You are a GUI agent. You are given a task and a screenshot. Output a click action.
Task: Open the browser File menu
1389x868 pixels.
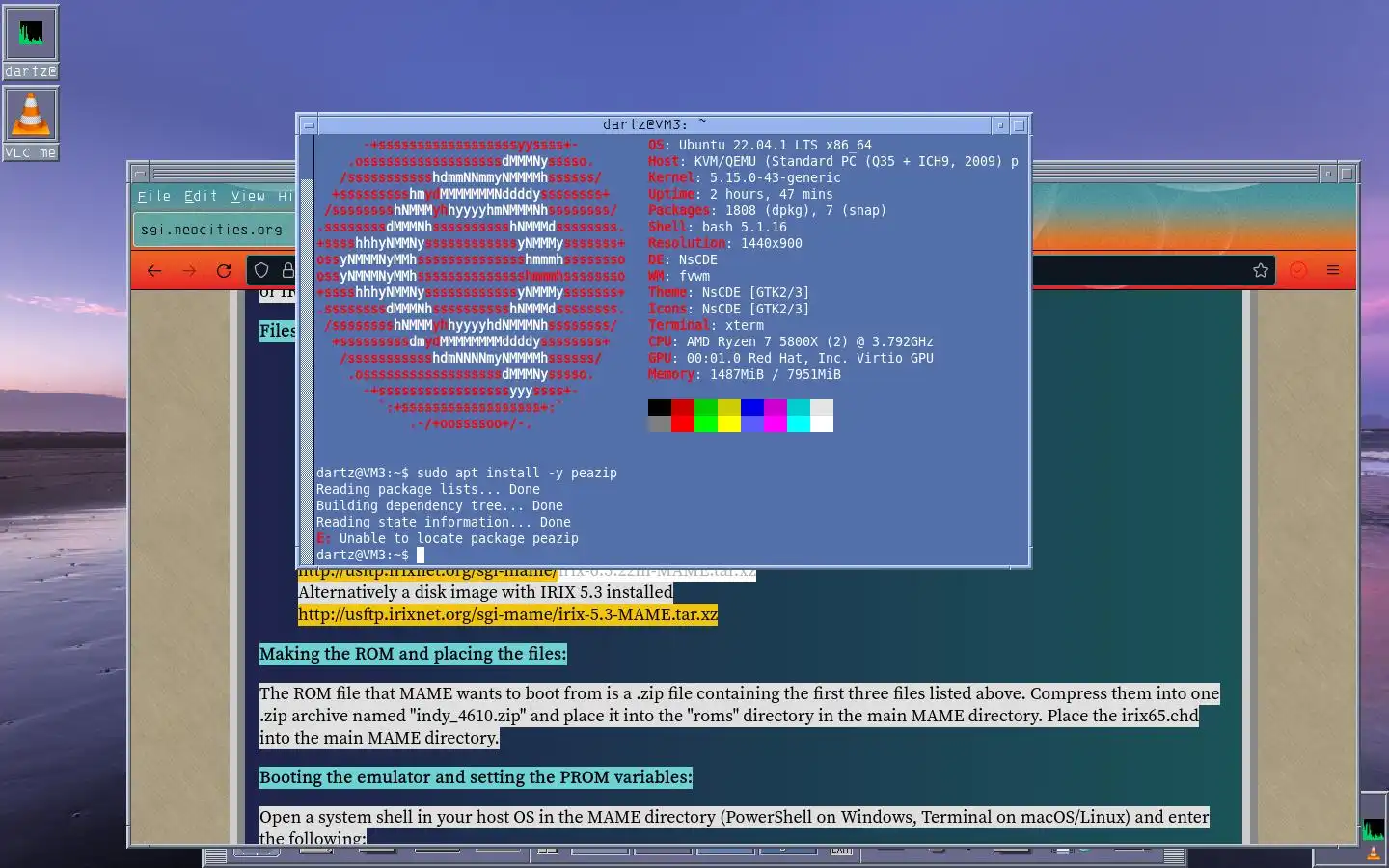tap(154, 196)
